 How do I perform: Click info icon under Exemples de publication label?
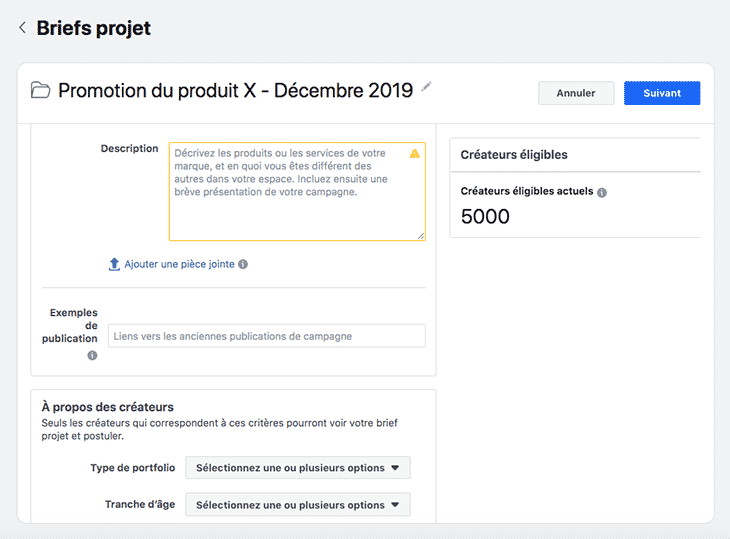92,355
